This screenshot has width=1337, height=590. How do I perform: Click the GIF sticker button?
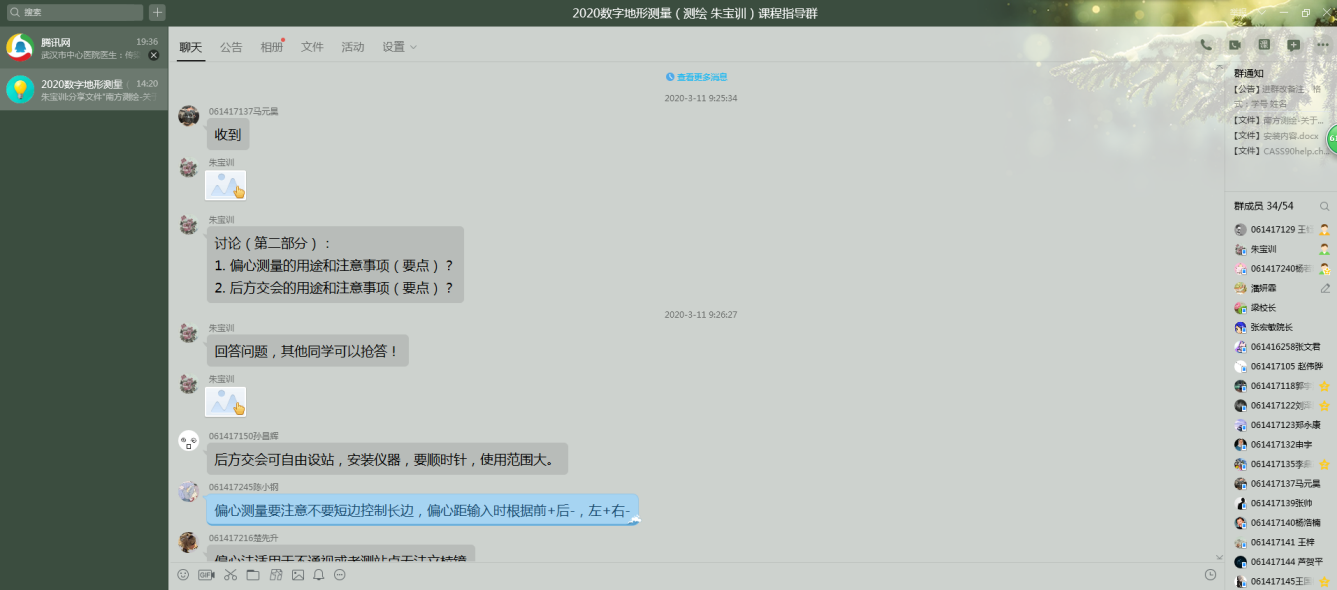tap(206, 575)
